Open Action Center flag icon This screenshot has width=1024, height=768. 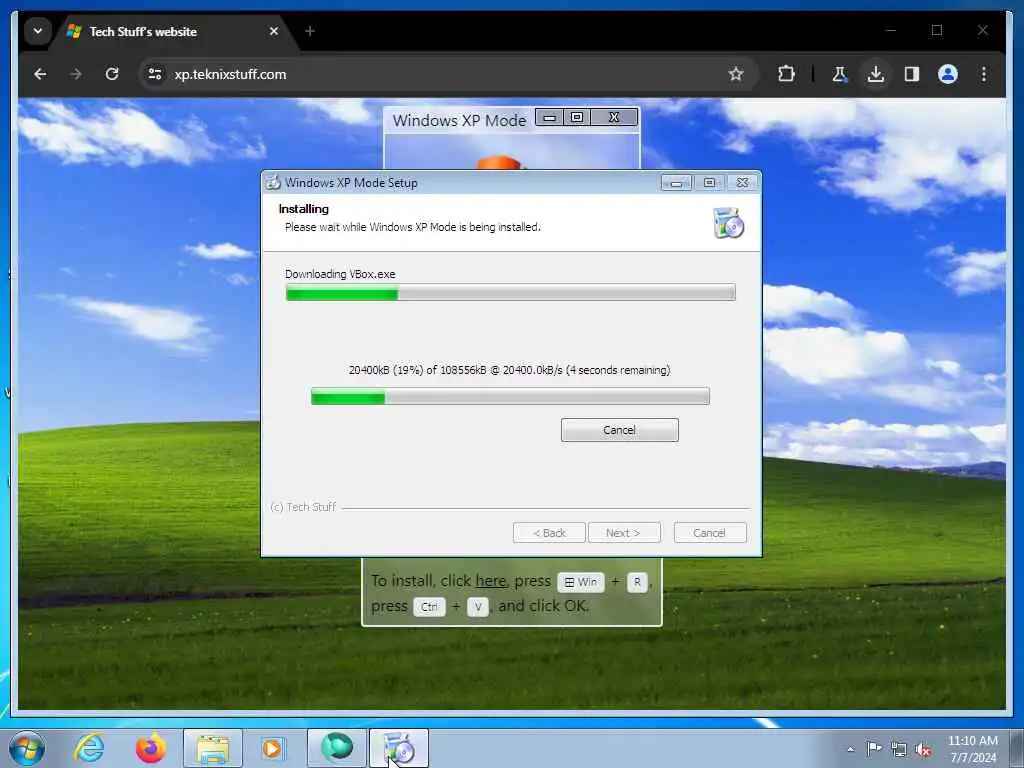[x=874, y=748]
